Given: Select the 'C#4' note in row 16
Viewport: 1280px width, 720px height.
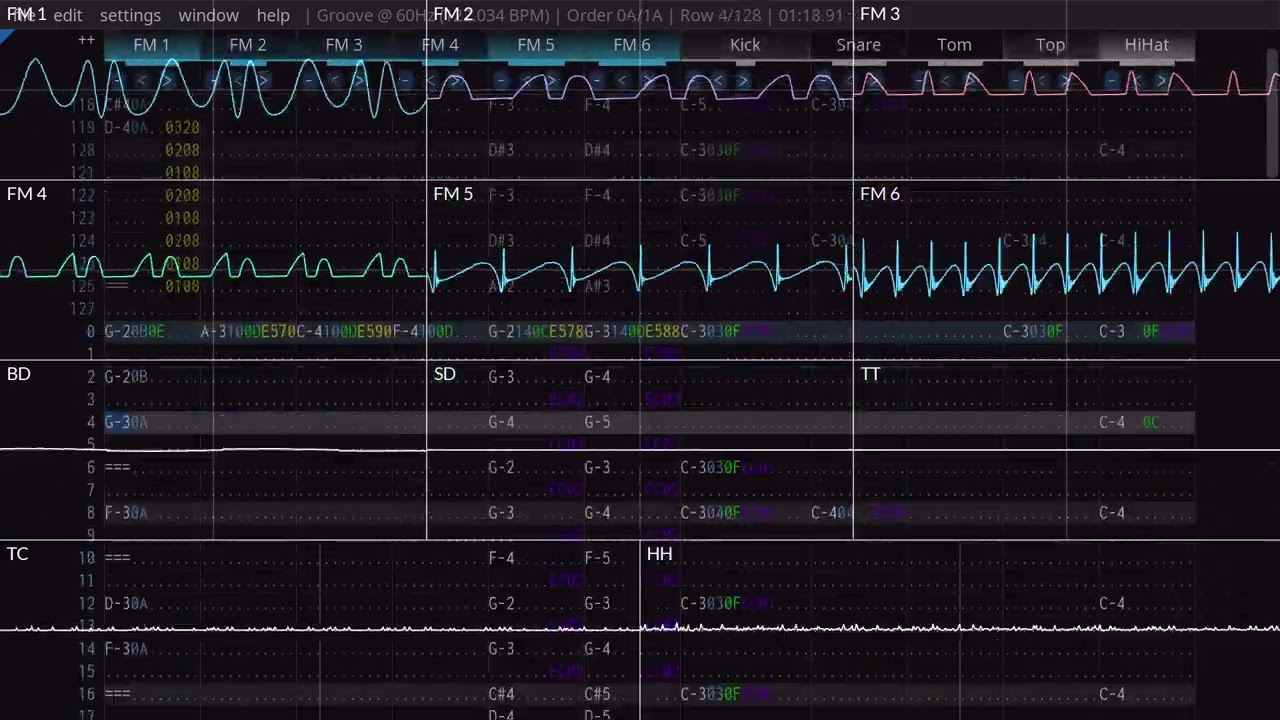Looking at the screenshot, I should 501,694.
